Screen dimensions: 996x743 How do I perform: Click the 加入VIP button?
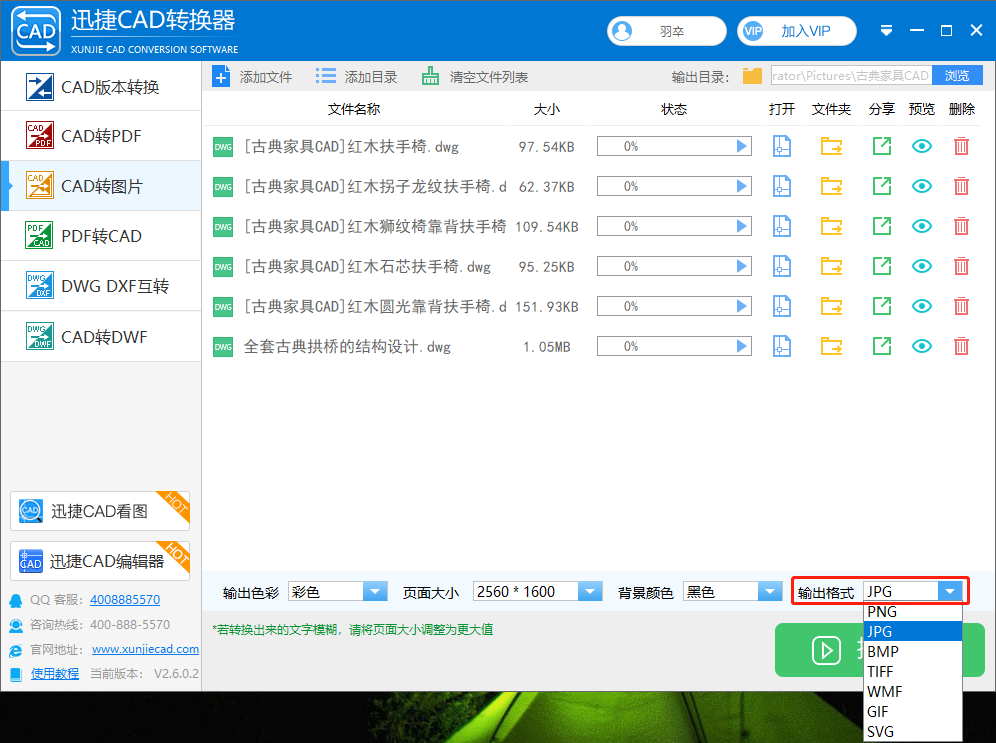797,30
